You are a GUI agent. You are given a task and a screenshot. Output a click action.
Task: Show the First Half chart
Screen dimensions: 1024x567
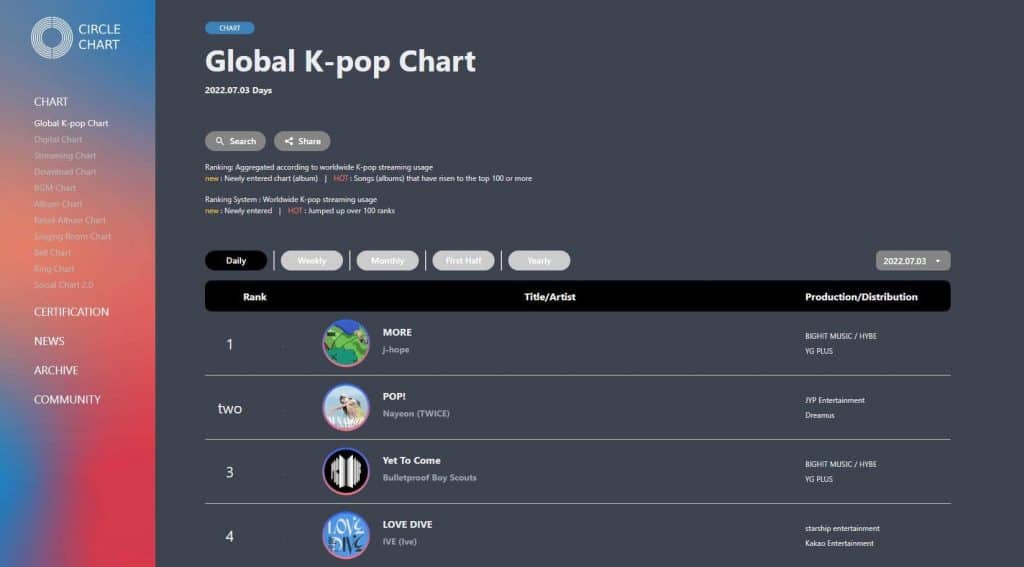[x=463, y=261]
